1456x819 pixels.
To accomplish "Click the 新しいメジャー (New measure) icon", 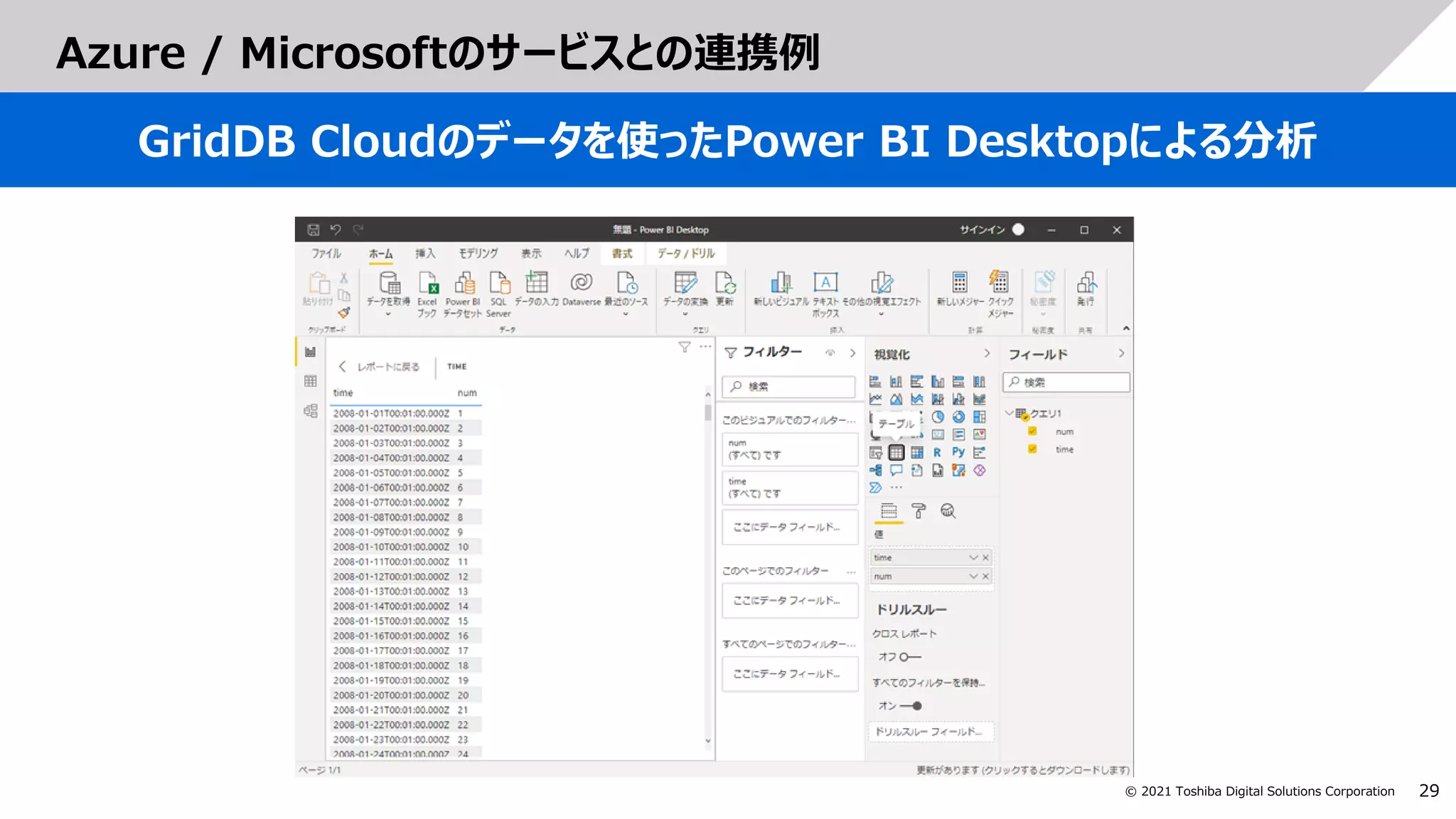I will tap(960, 282).
